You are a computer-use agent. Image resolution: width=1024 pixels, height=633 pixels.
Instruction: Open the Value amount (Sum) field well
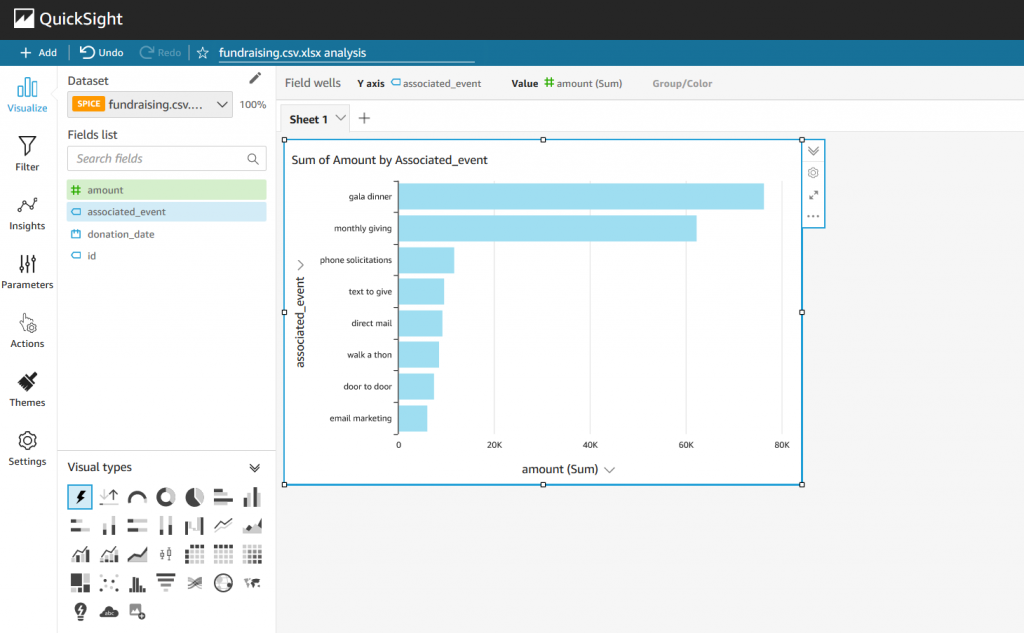[583, 84]
